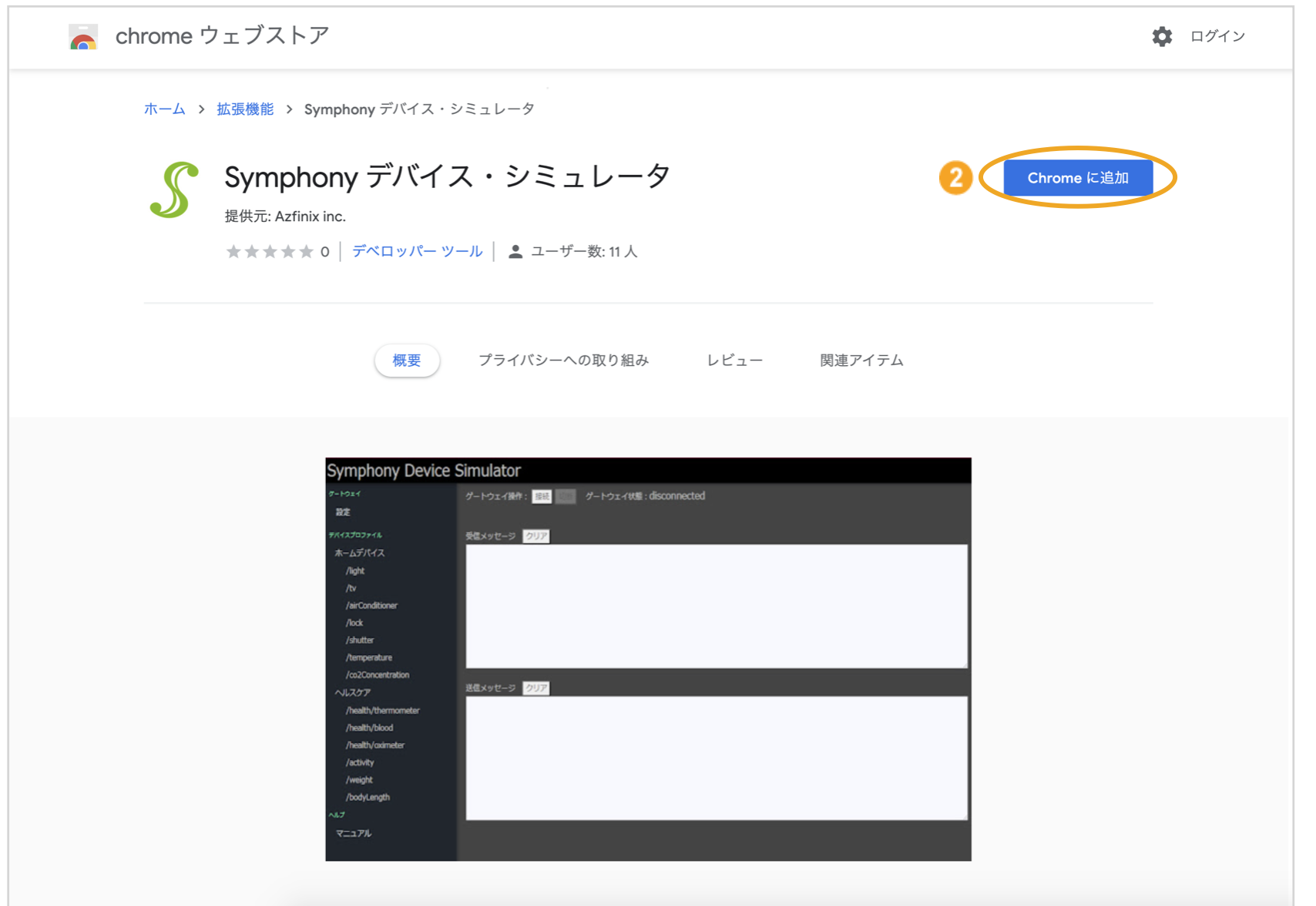
Task: Open 拡張機能 breadcrumb link
Action: 245,109
